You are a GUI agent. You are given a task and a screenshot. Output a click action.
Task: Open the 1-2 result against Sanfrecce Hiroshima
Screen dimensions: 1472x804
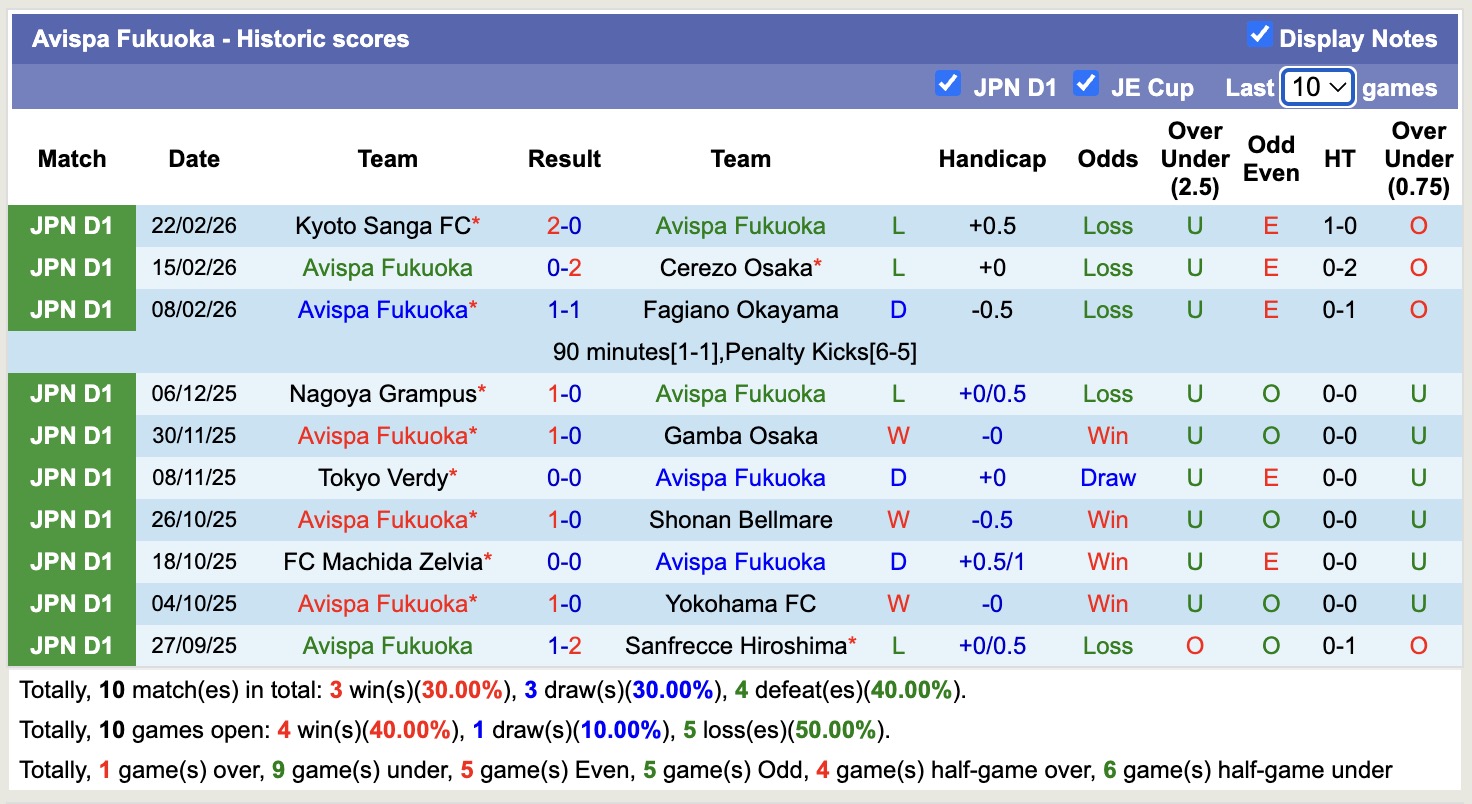tap(564, 646)
